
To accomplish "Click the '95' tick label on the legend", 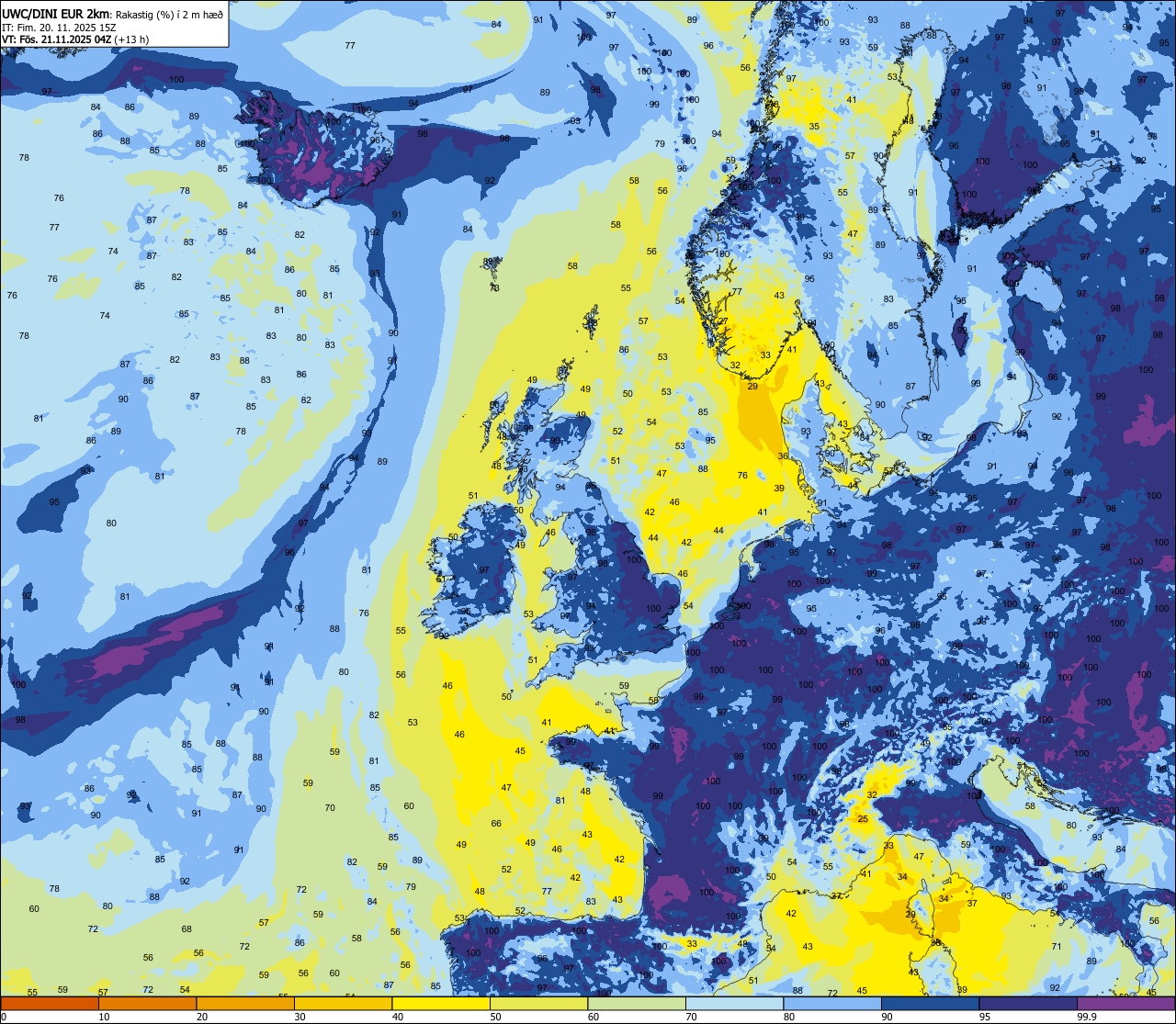I will click(985, 1017).
